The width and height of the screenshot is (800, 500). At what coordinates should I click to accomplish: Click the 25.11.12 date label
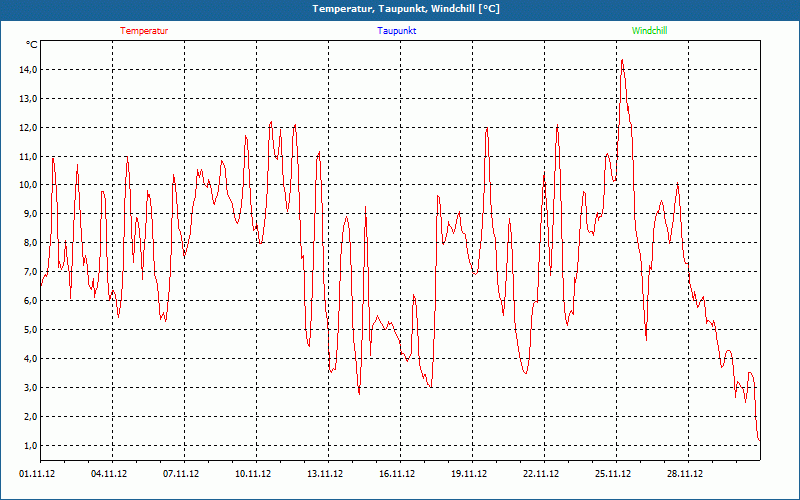(613, 474)
